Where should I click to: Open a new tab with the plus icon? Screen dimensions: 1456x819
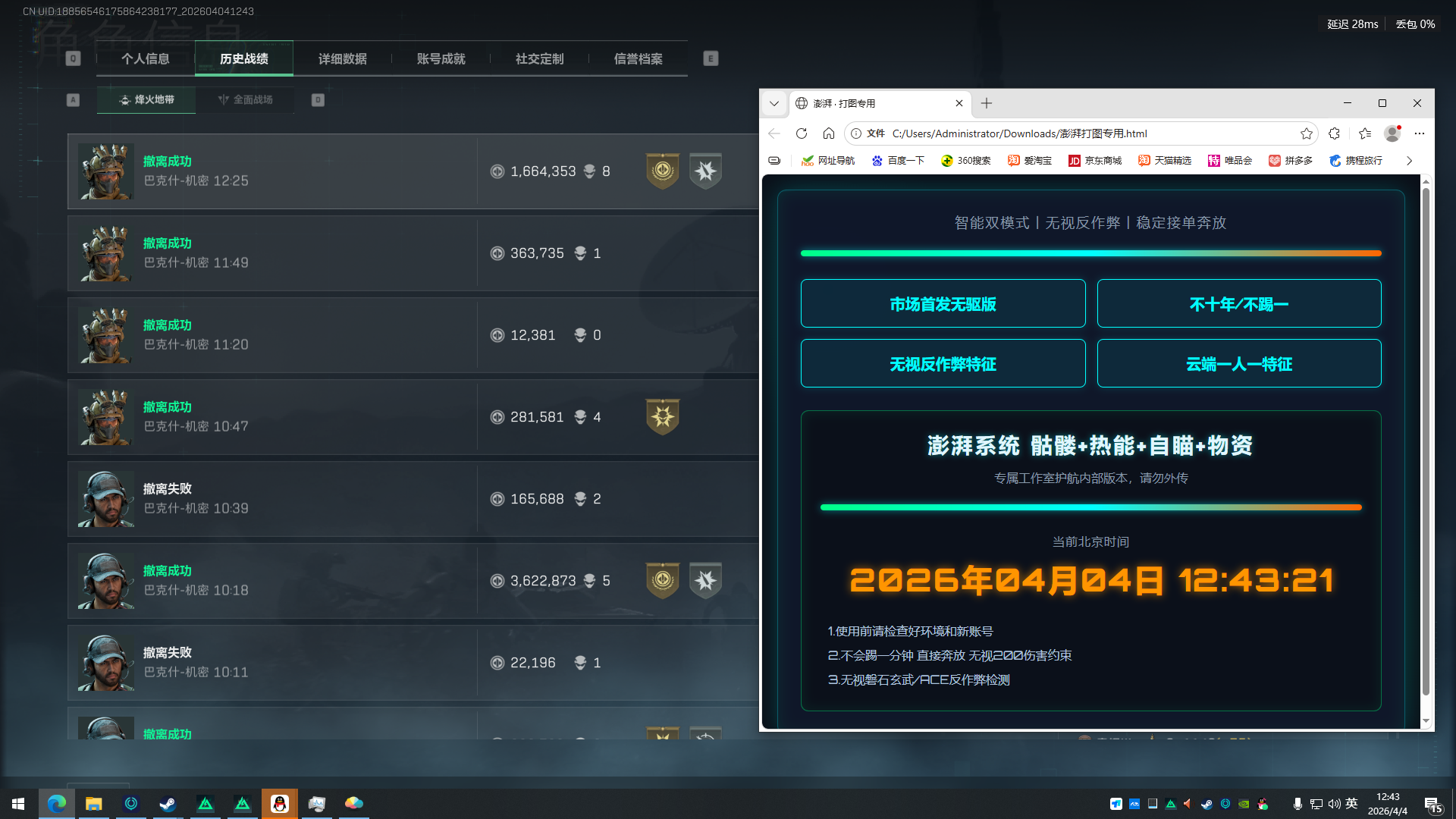pyautogui.click(x=987, y=103)
